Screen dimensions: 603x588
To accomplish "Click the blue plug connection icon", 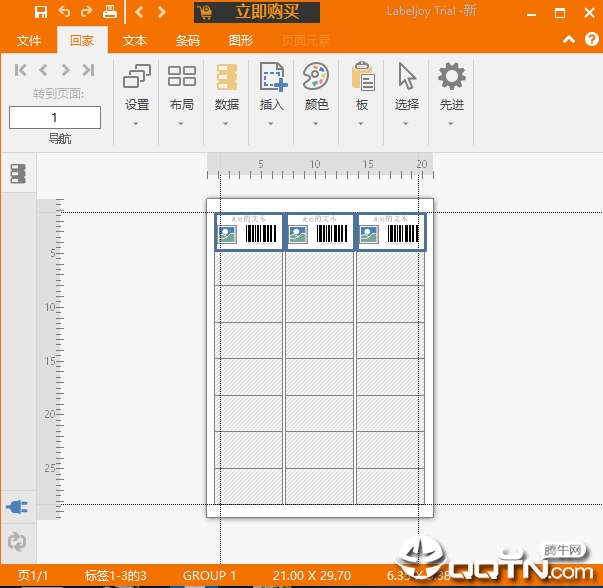I will click(17, 507).
